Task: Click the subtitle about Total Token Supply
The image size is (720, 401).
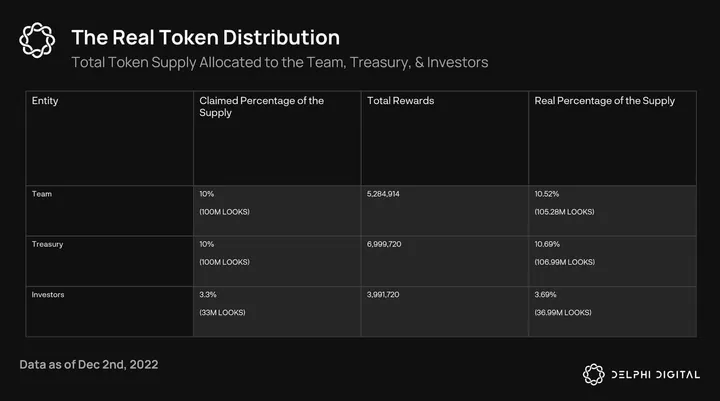Action: click(279, 63)
